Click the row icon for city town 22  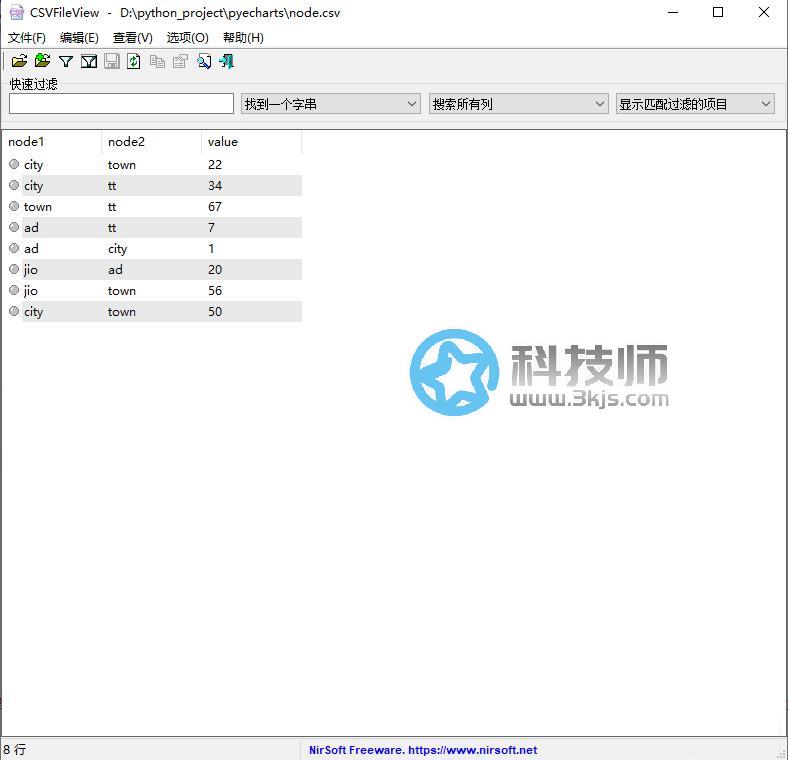point(14,164)
